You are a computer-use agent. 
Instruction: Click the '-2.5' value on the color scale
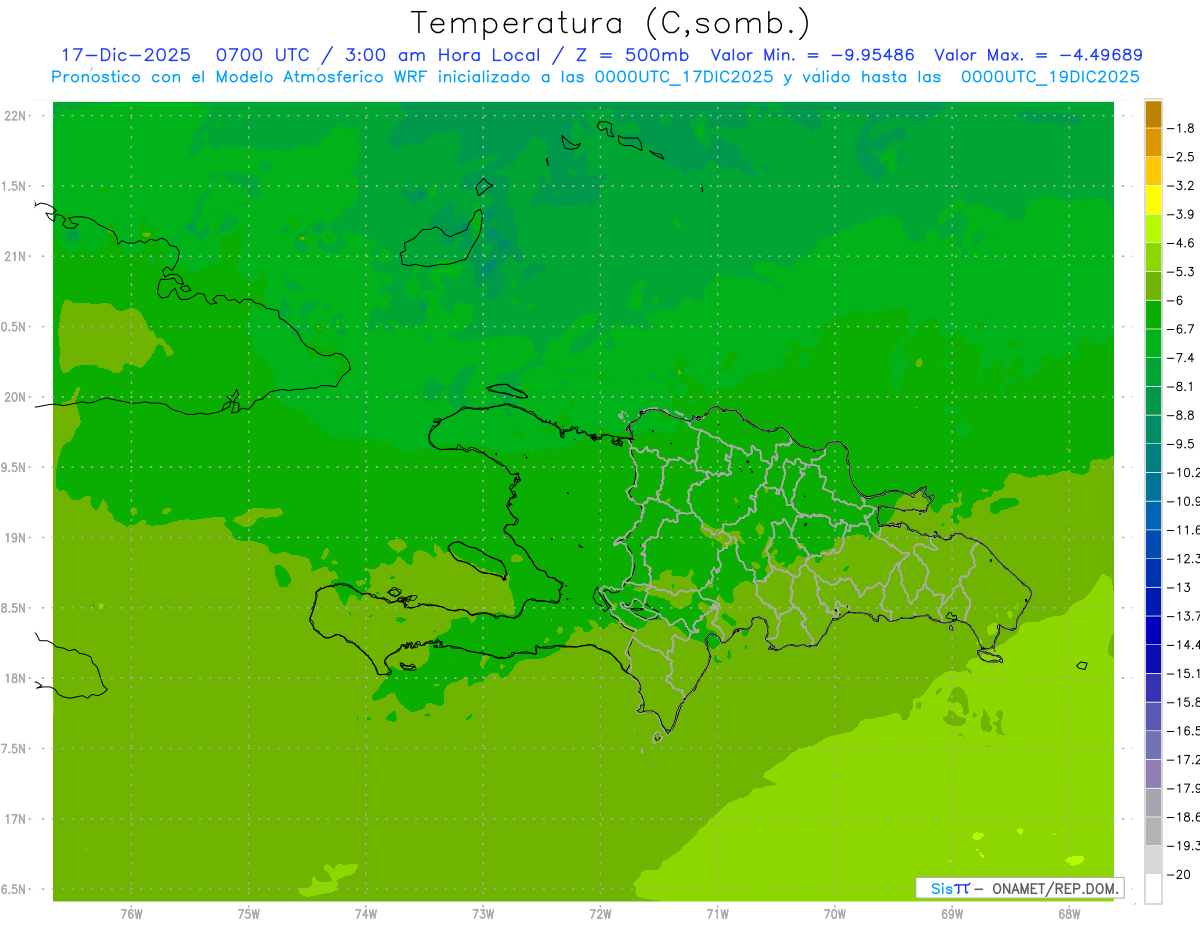coord(1181,157)
